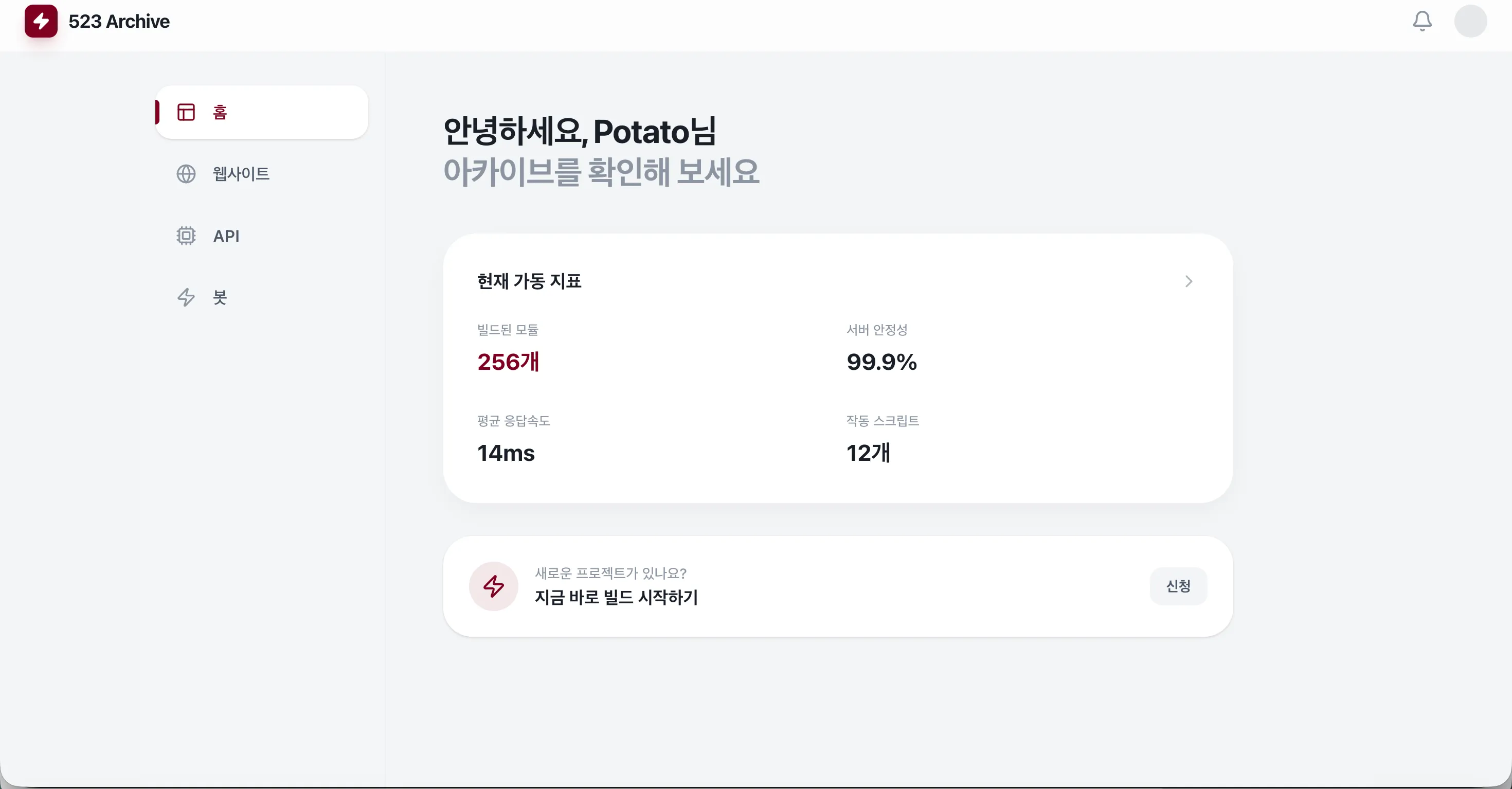
Task: Navigate to the 봇 section
Action: 219,297
